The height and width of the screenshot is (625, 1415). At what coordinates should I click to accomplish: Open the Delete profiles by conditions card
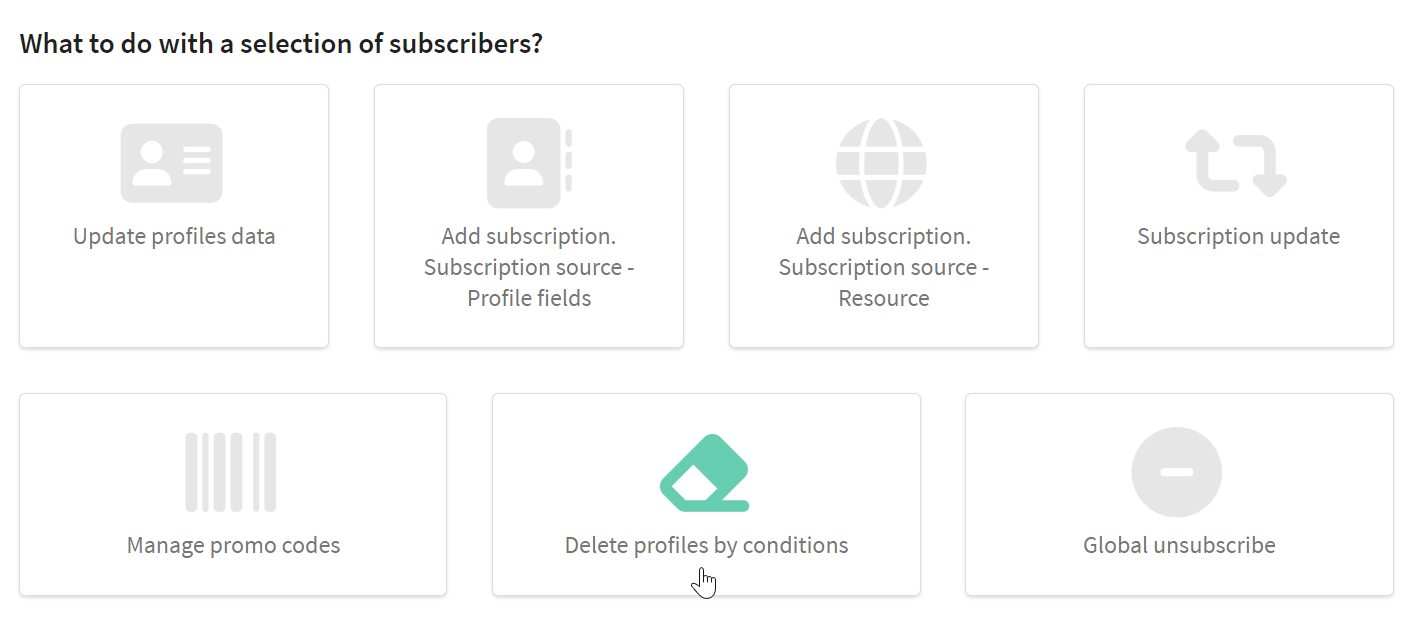point(706,495)
